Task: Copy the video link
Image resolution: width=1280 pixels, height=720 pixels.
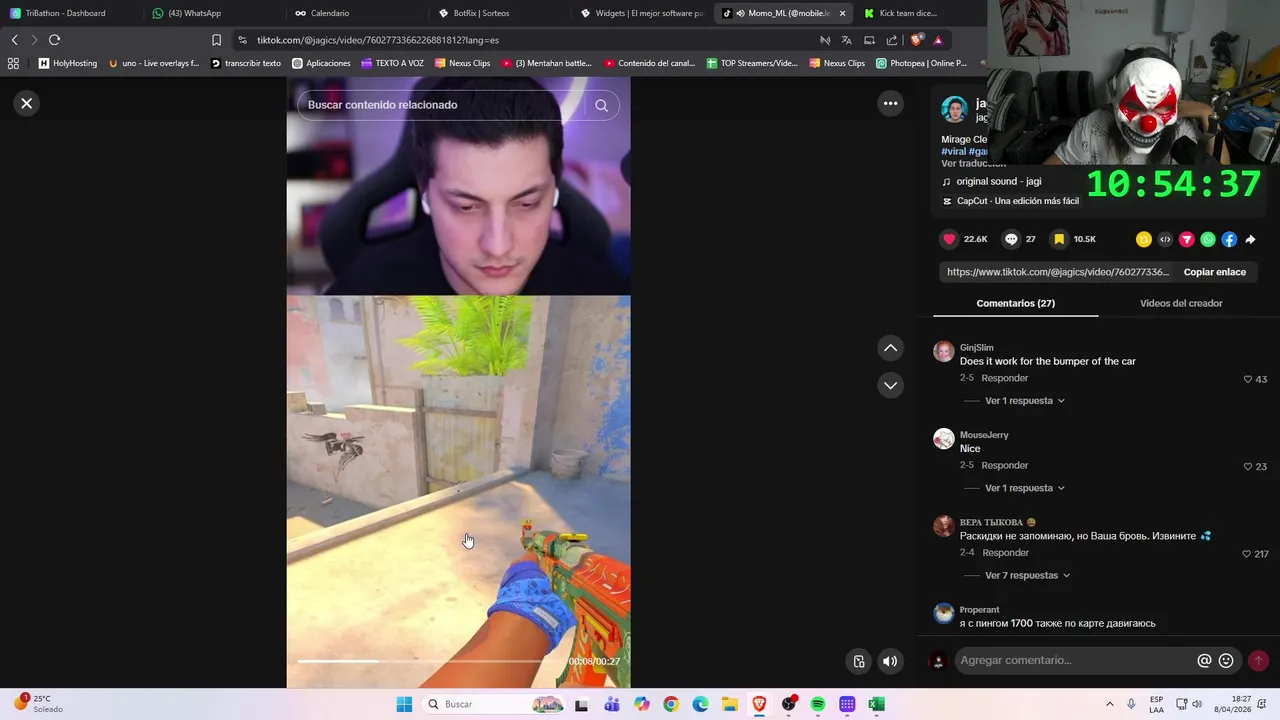Action: 1214,272
